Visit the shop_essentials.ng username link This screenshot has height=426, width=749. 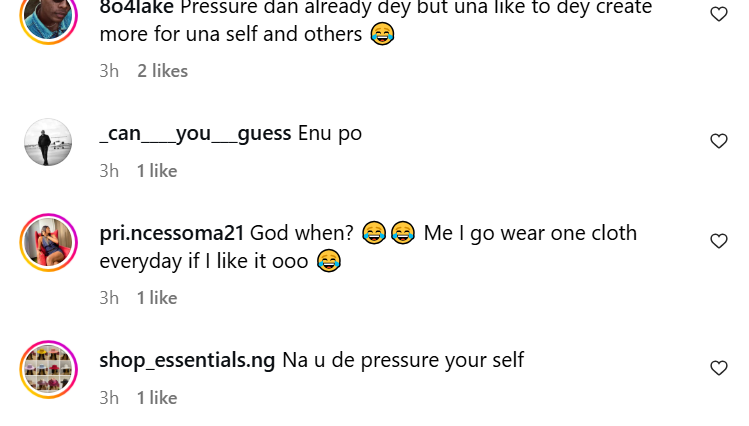(187, 360)
